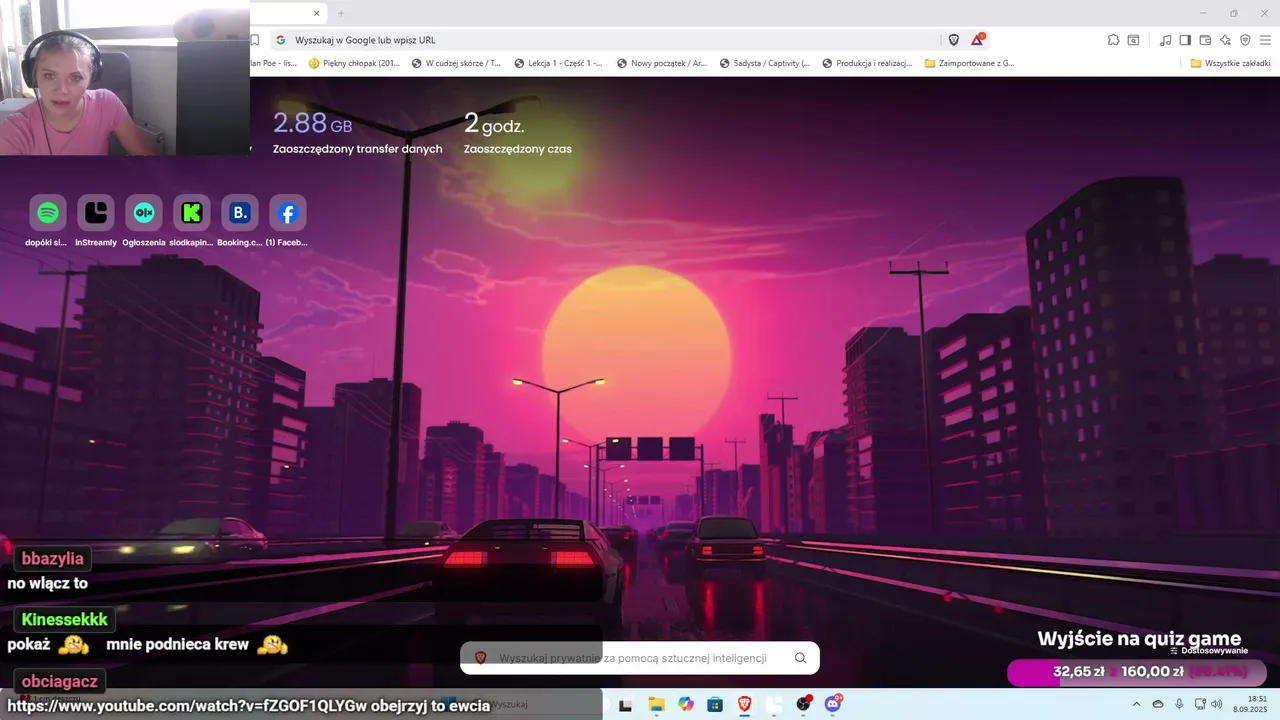Open the Facebook top-site tile
This screenshot has height=720, width=1280.
coord(288,212)
